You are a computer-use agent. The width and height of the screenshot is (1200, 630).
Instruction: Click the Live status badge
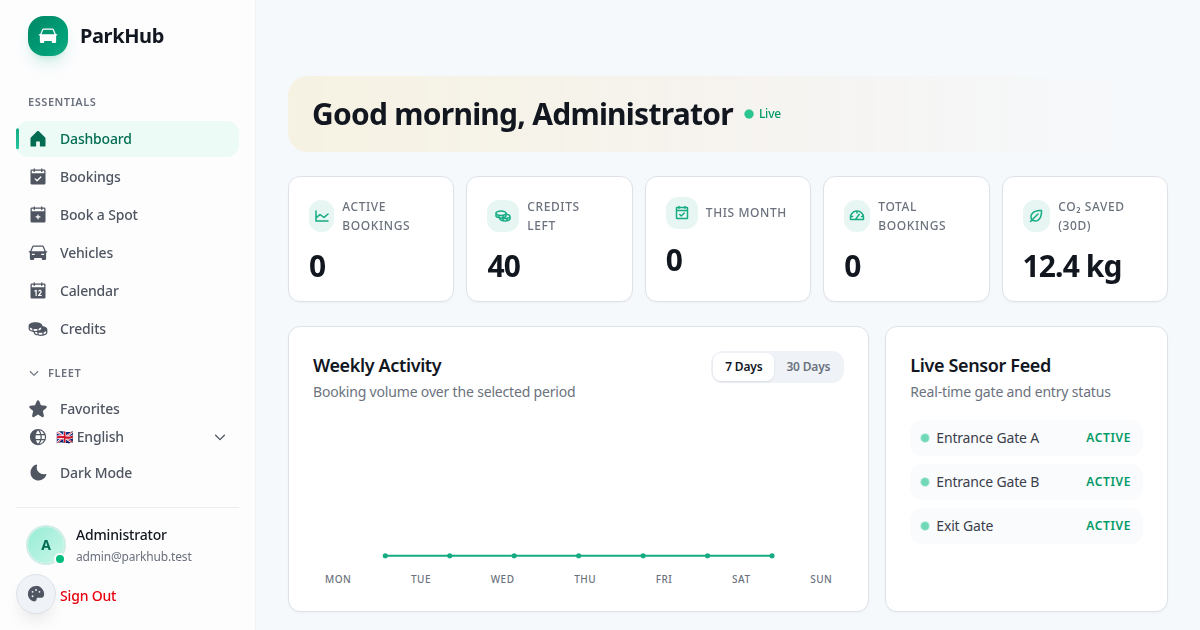762,114
